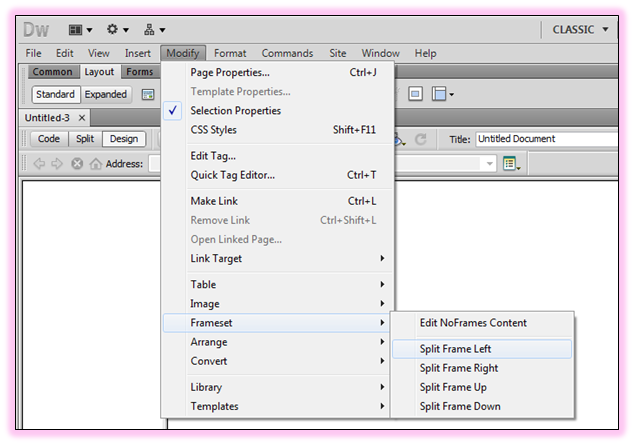Screen dimensions: 634x445
Task: Open the site management icon menu
Action: 154,30
